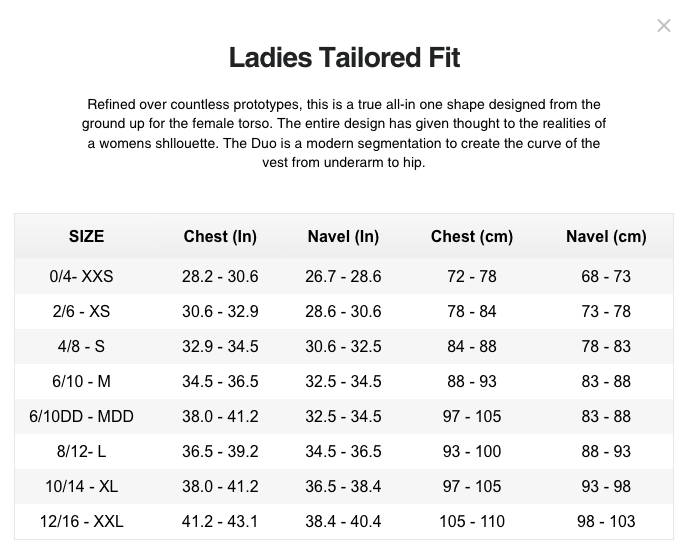
Task: Click the description paragraph about female torso
Action: (344, 133)
